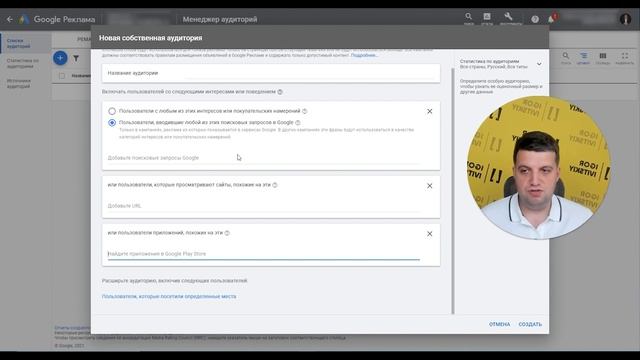Click help icon next to the interests heading
Screen dimensions: 640x360
(x=280, y=92)
